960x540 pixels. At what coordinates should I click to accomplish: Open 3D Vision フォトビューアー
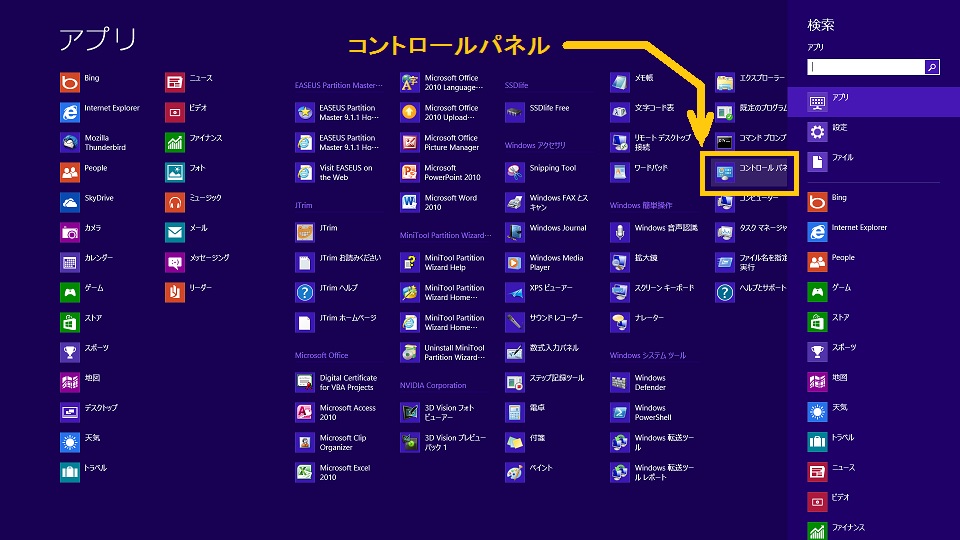438,412
